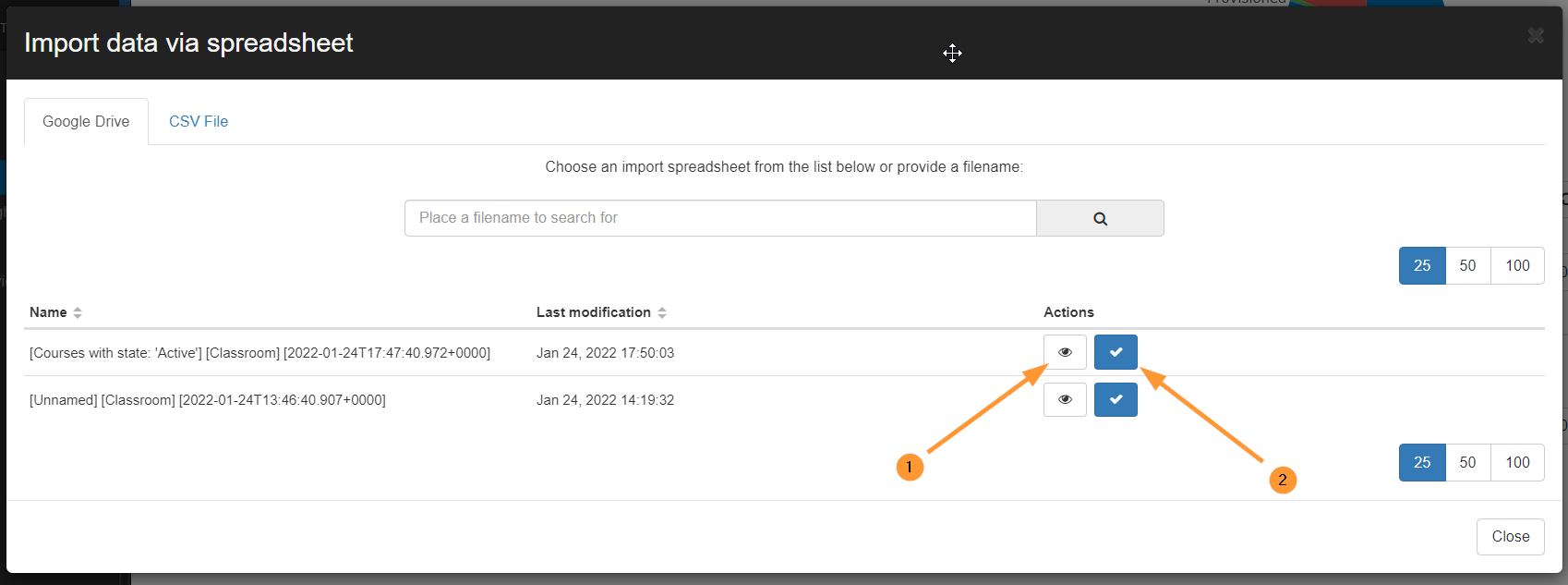Preview the Unnamed Classroom spreadsheet via eye icon
The image size is (1568, 585).
1065,399
